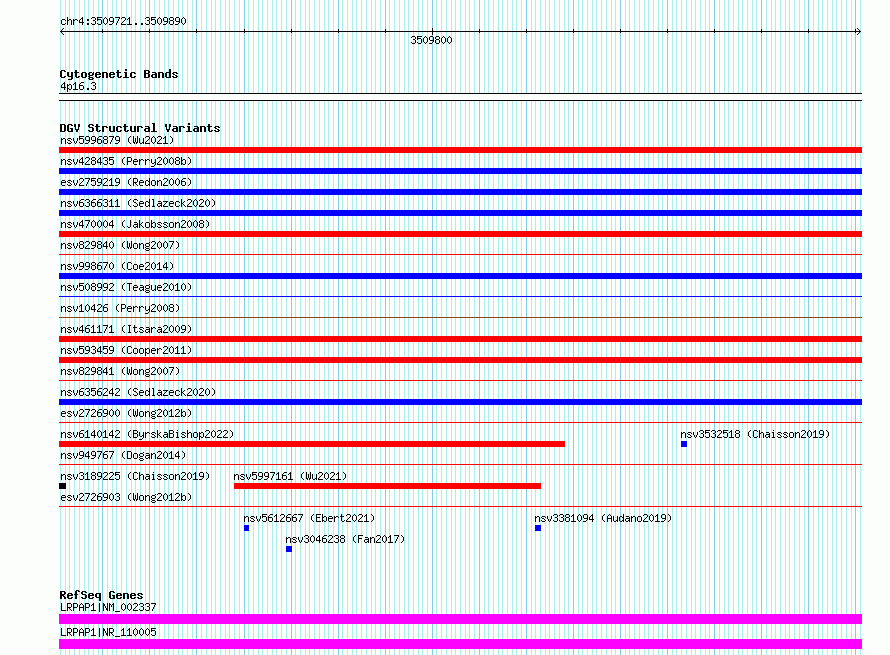Click the blue bar under esv2759219
The image size is (890, 655).
[460, 192]
